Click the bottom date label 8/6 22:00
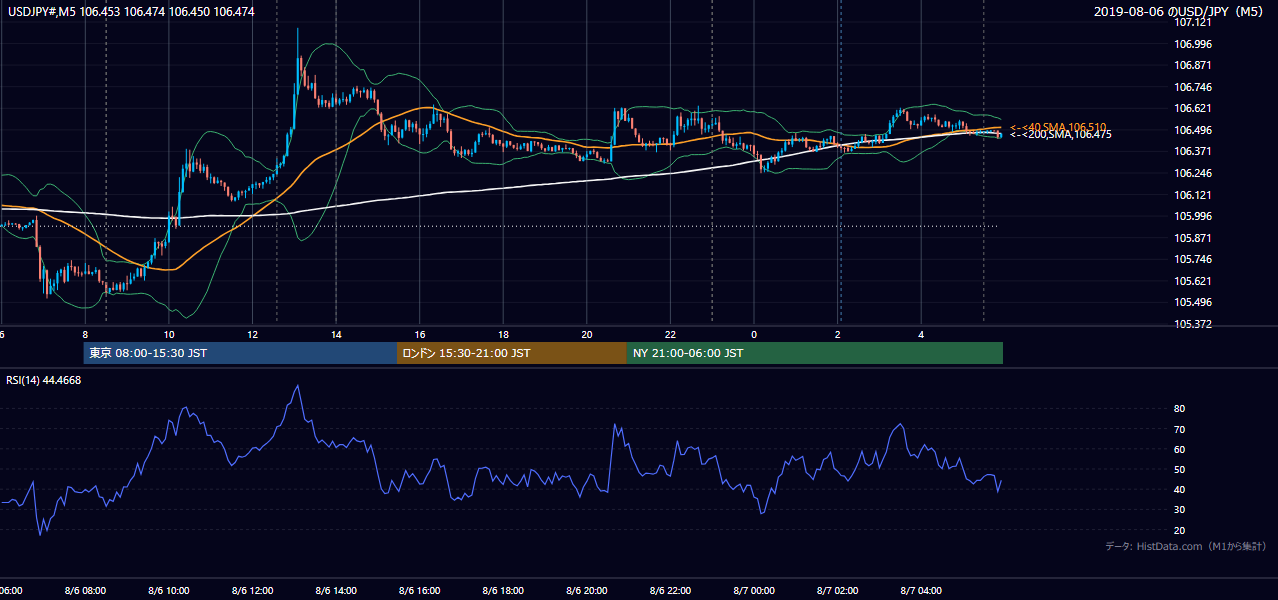The image size is (1278, 600). tap(670, 591)
